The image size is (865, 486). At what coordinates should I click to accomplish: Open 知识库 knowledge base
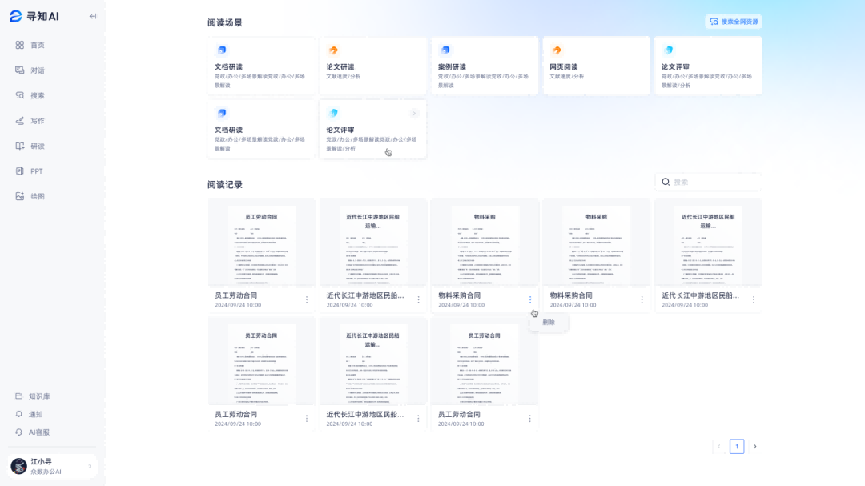[39, 397]
